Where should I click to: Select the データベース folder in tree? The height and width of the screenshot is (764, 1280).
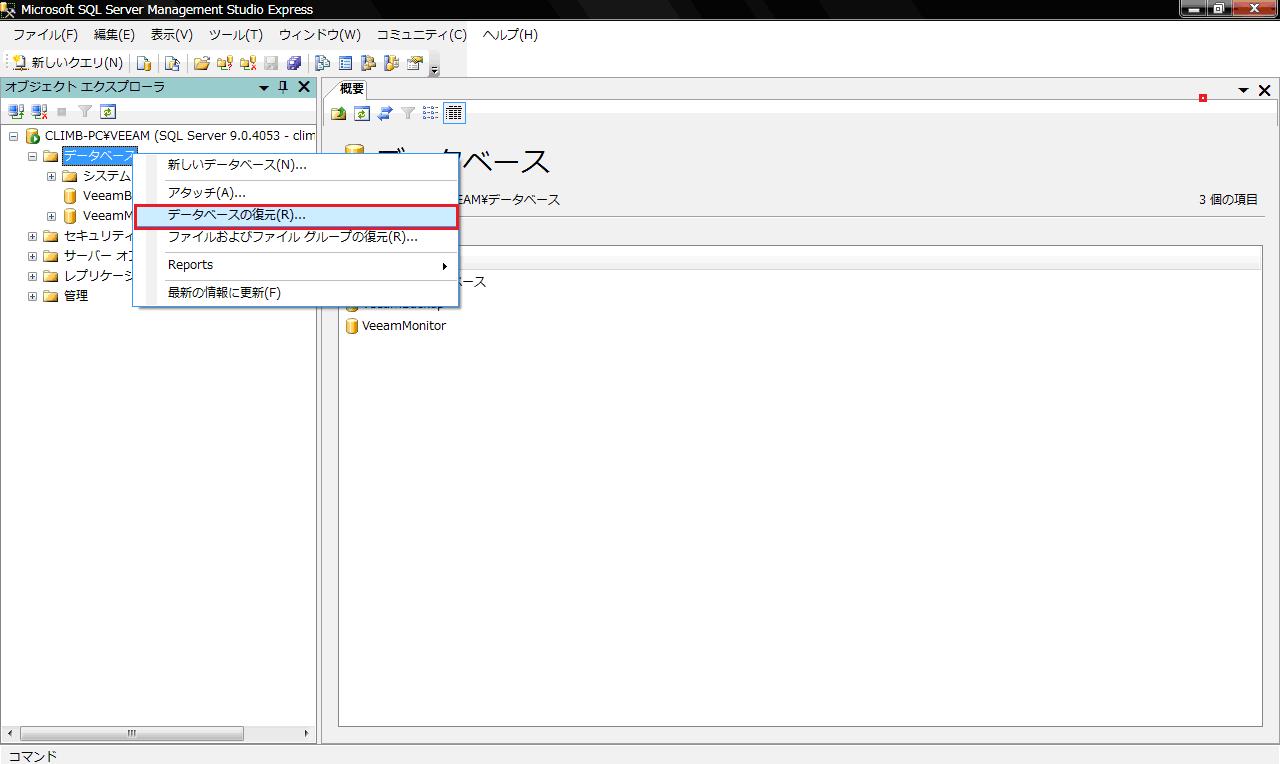pyautogui.click(x=98, y=156)
